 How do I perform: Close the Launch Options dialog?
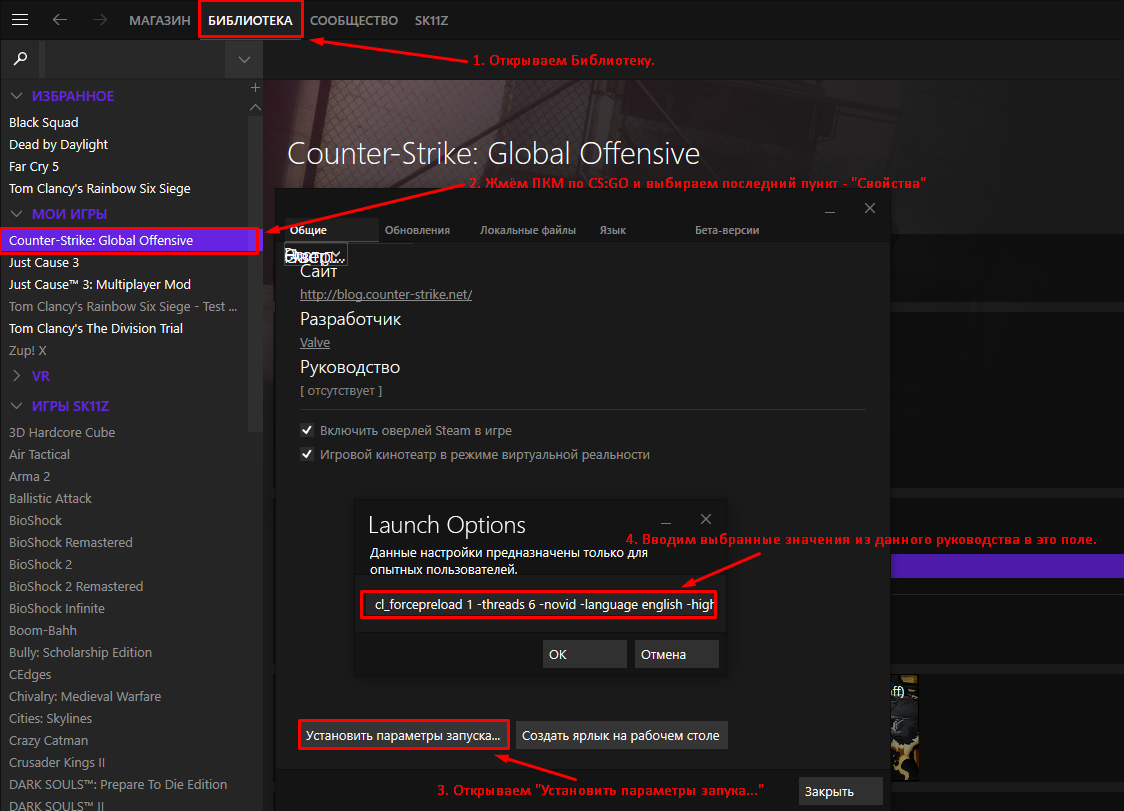point(706,518)
